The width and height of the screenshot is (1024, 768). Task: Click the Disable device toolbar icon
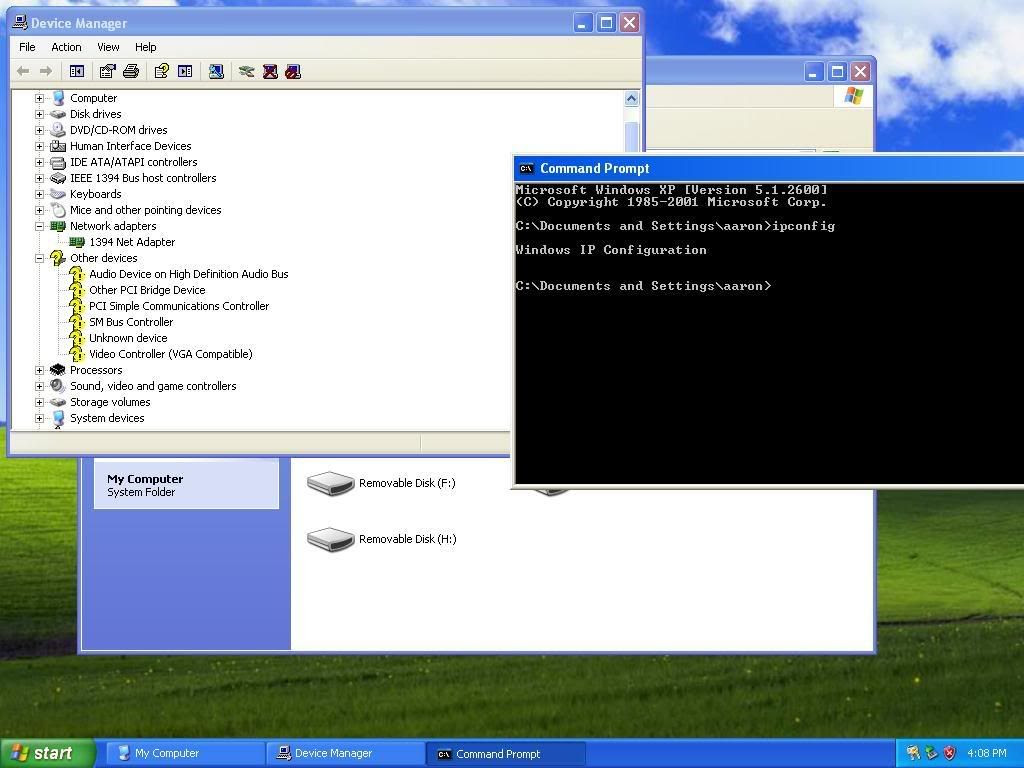293,71
